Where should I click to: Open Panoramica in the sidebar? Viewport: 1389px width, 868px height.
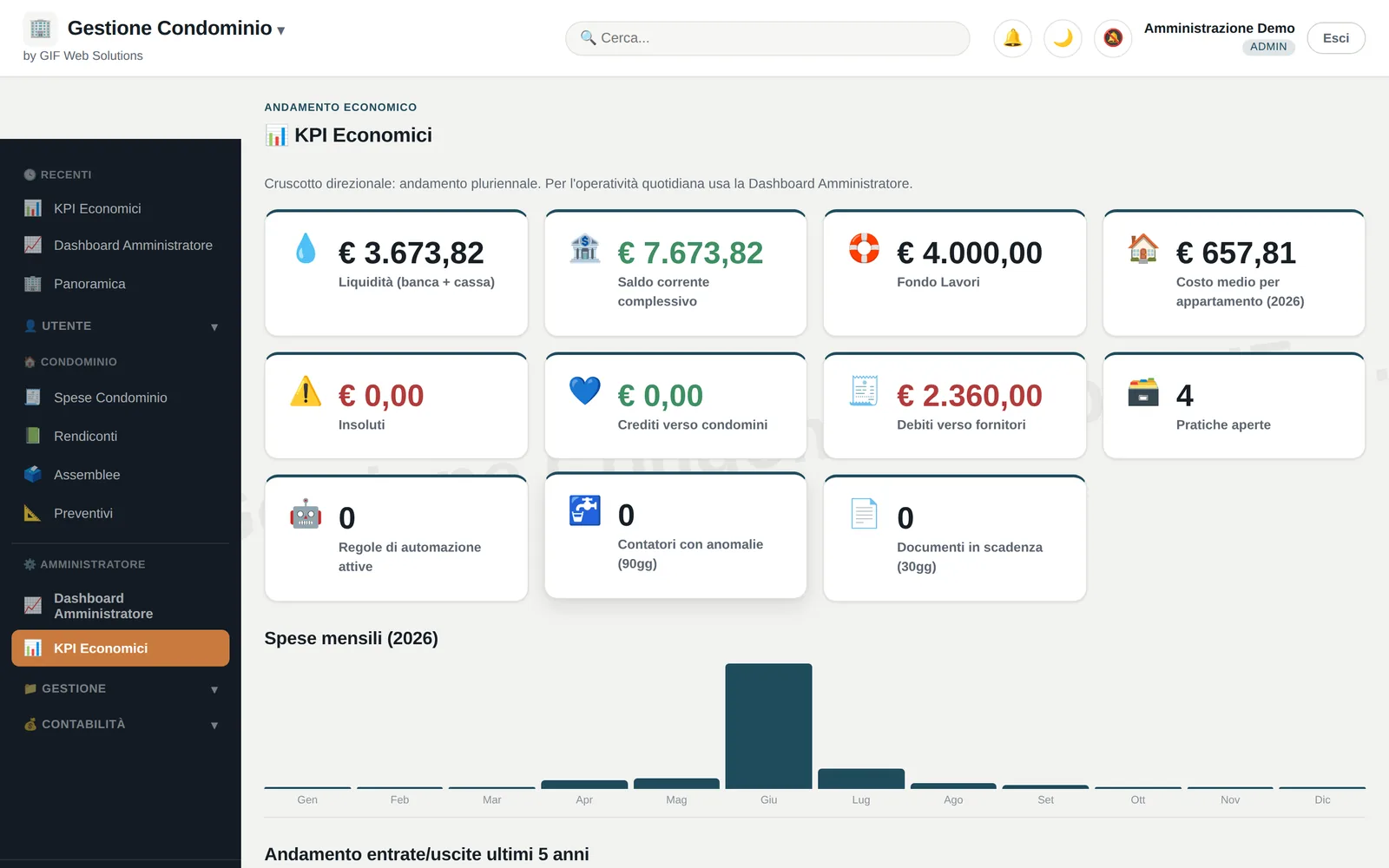[x=121, y=284]
